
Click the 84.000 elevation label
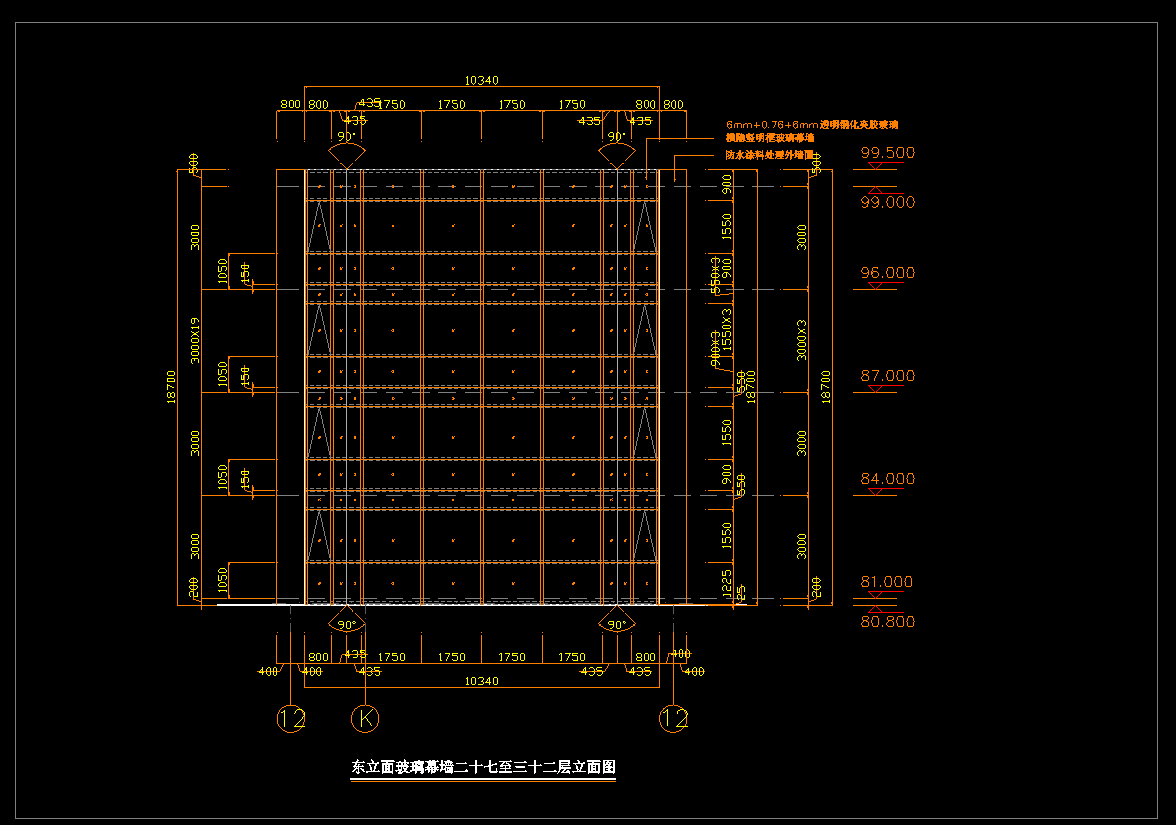click(x=887, y=479)
